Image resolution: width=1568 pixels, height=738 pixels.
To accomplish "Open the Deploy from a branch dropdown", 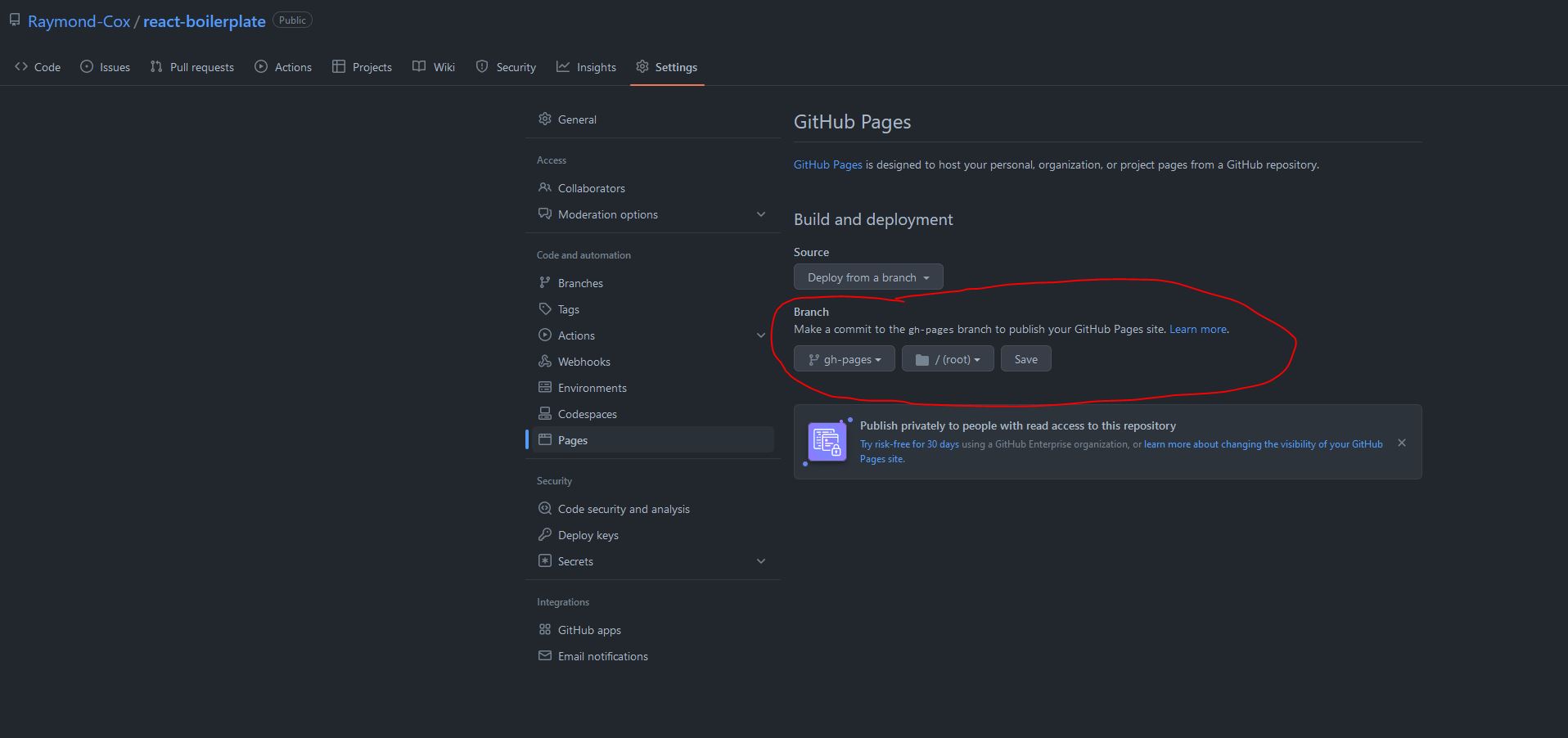I will [868, 277].
